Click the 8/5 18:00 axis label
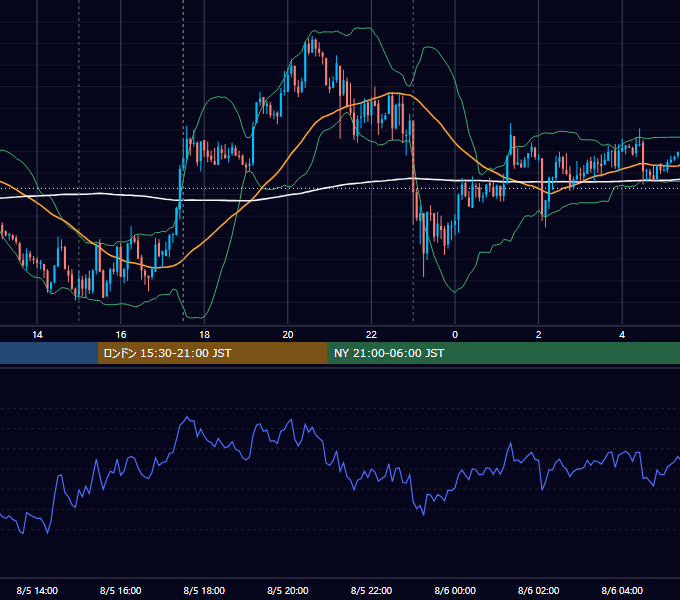680x600 pixels. click(204, 590)
